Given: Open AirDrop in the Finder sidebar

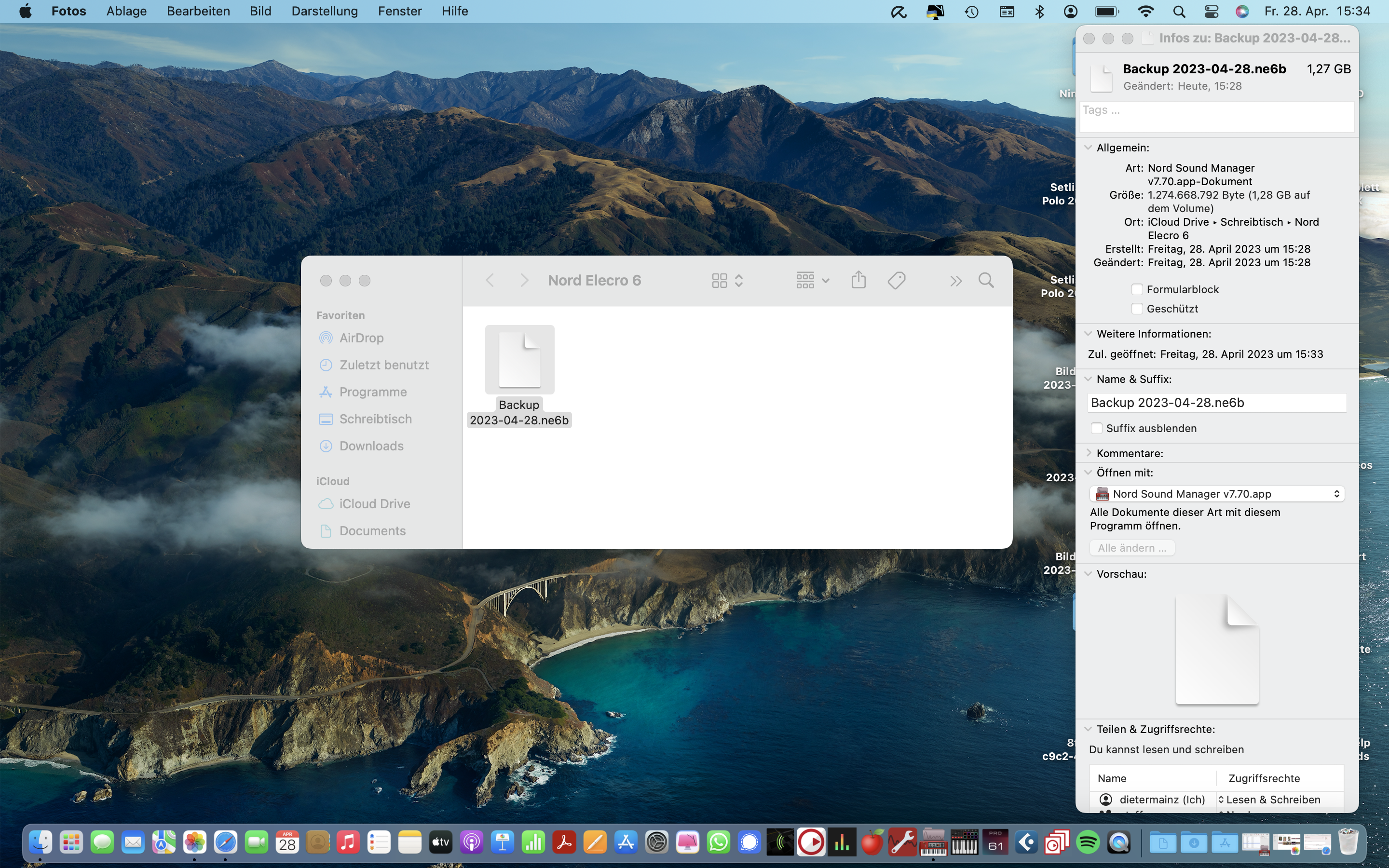Looking at the screenshot, I should coord(361,338).
